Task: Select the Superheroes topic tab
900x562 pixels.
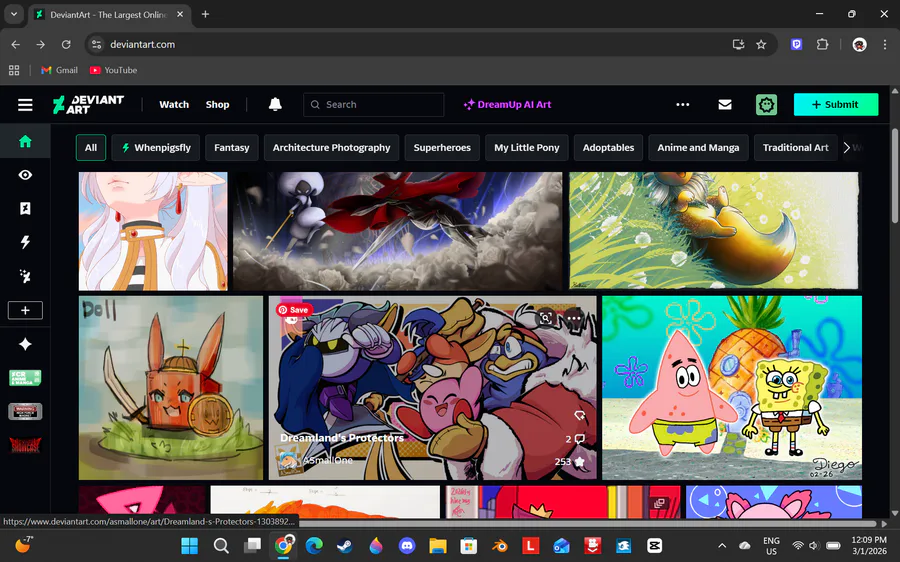Action: click(442, 148)
